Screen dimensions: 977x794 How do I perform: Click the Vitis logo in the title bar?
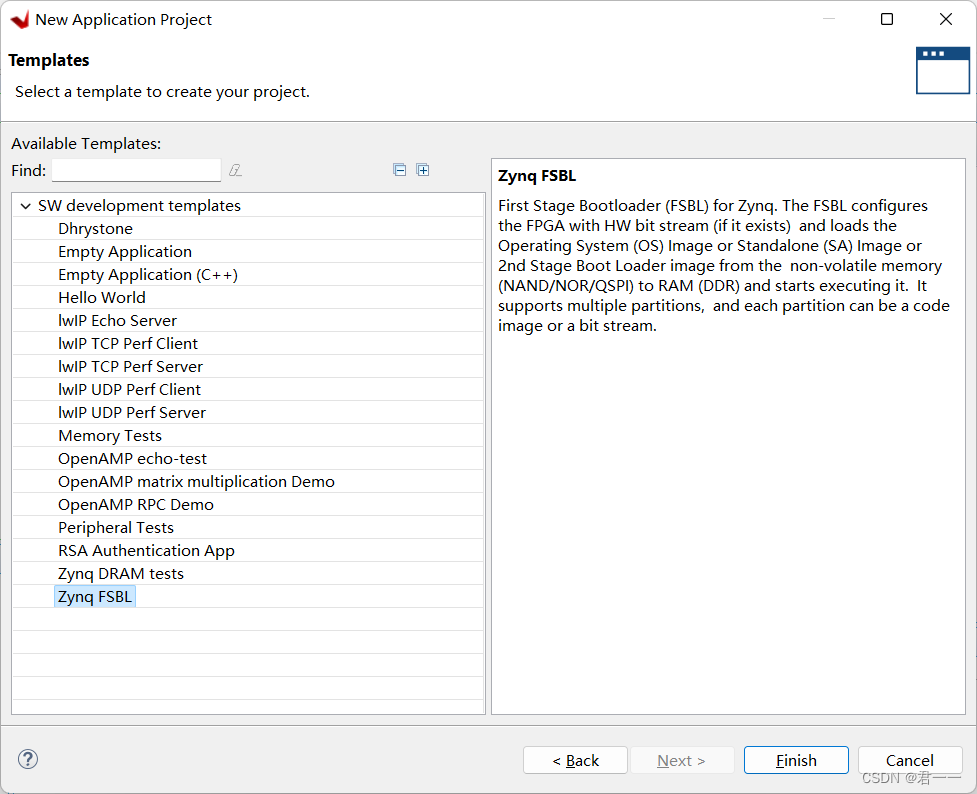(x=20, y=20)
